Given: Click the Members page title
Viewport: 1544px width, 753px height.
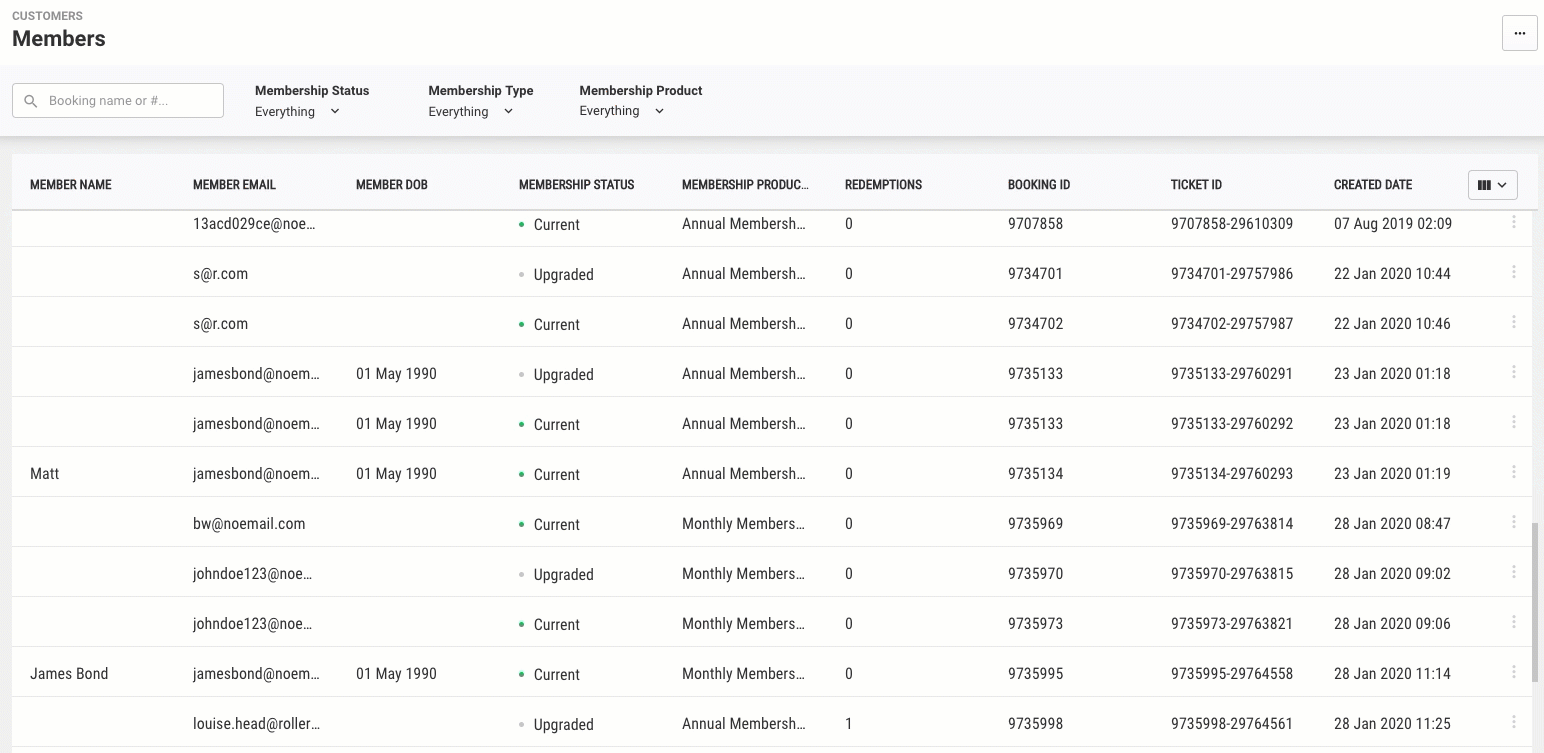Looking at the screenshot, I should coord(59,39).
